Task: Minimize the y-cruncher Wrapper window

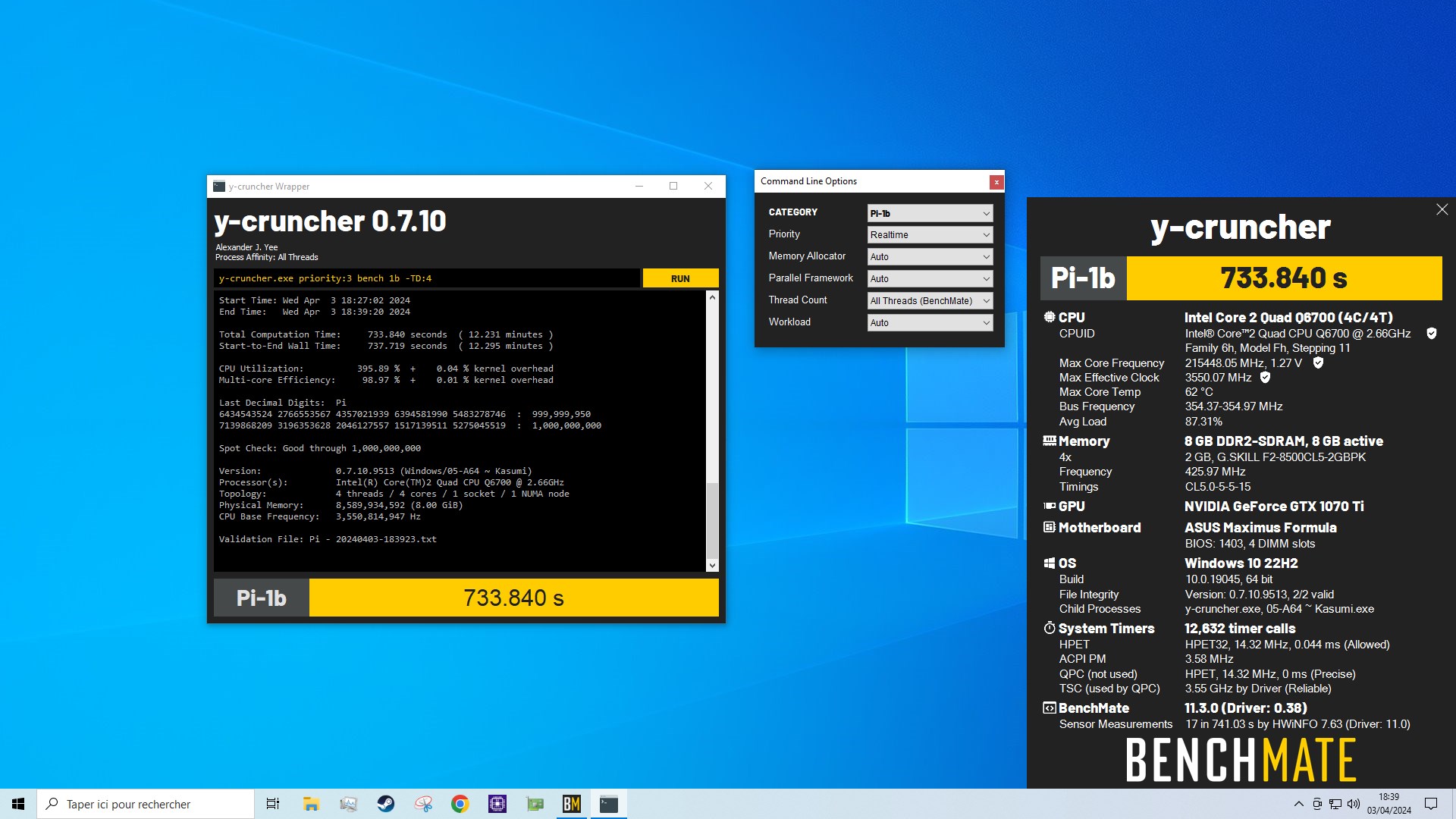Action: pyautogui.click(x=639, y=187)
